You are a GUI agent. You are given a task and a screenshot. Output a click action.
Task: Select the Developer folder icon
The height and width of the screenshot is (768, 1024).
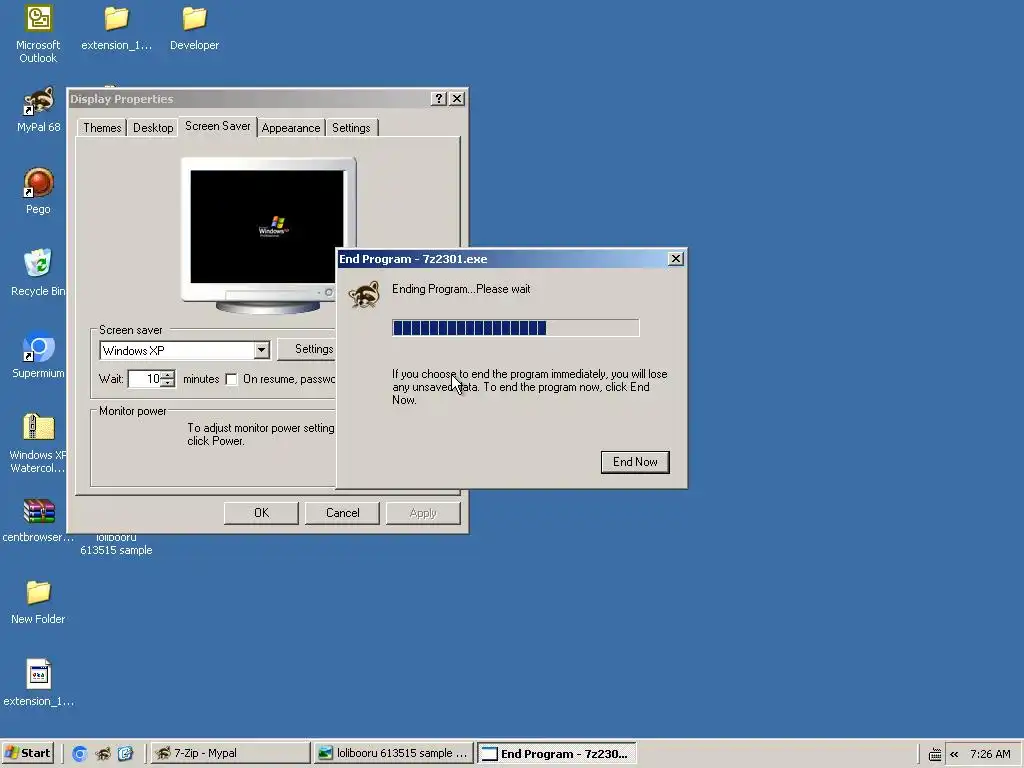pos(194,28)
